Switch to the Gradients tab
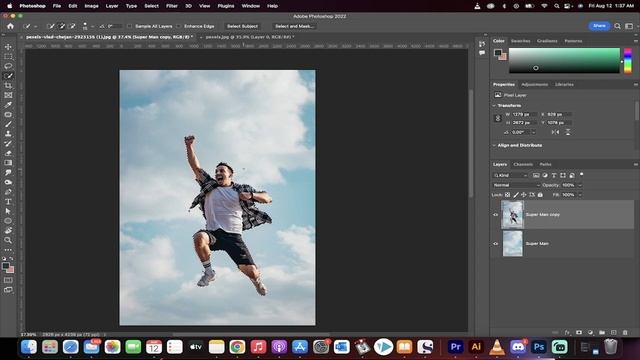 tap(547, 41)
